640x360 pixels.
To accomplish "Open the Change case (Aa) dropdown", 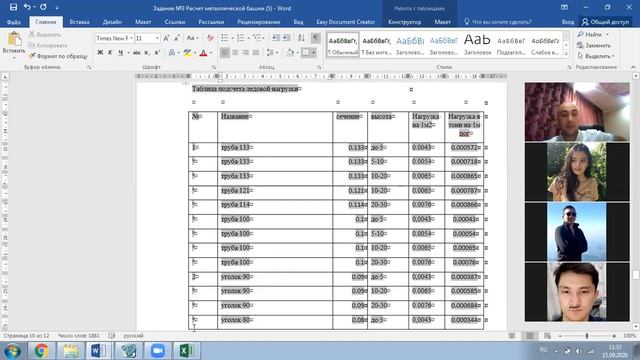I will tap(192, 38).
